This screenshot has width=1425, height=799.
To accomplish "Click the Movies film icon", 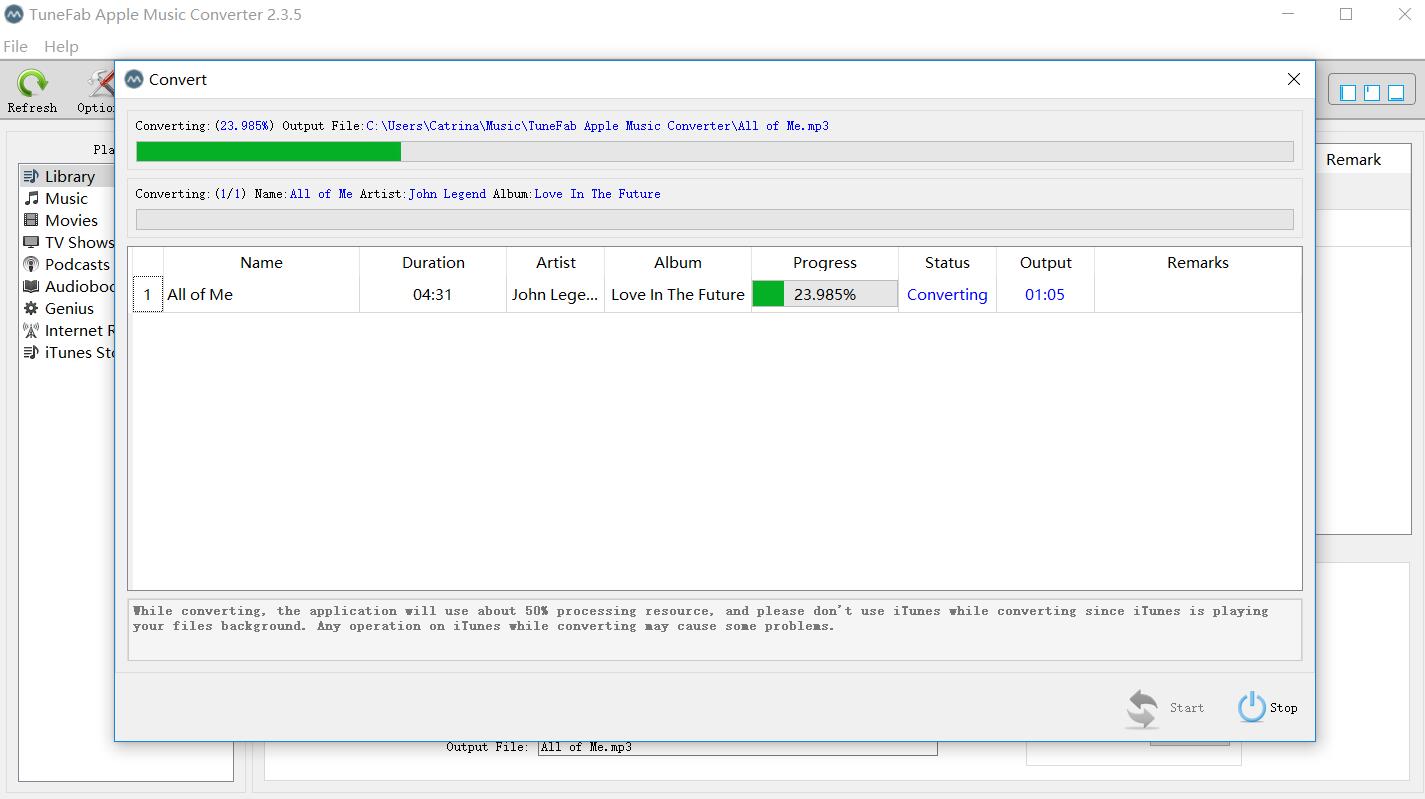I will pos(31,220).
